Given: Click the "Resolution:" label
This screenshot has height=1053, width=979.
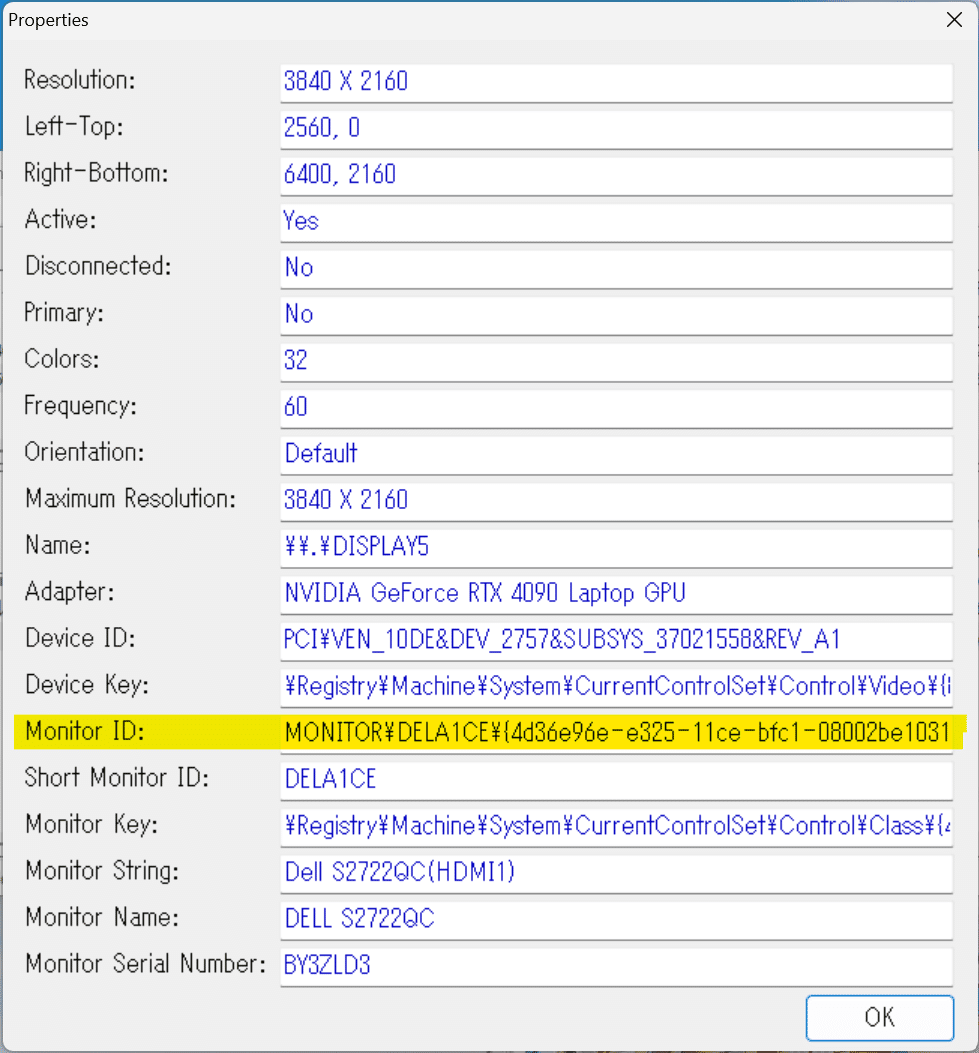Looking at the screenshot, I should [79, 80].
